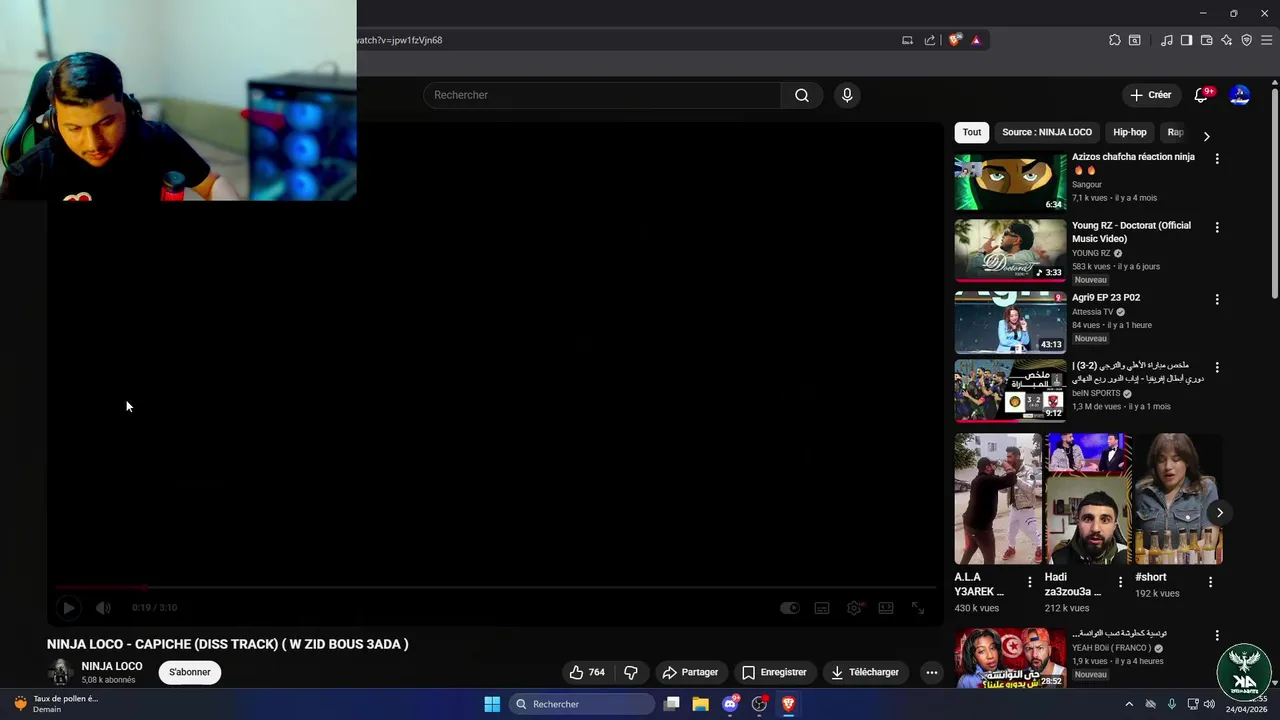Show the Brave sidebar panel
The width and height of the screenshot is (1280, 720).
1186,40
